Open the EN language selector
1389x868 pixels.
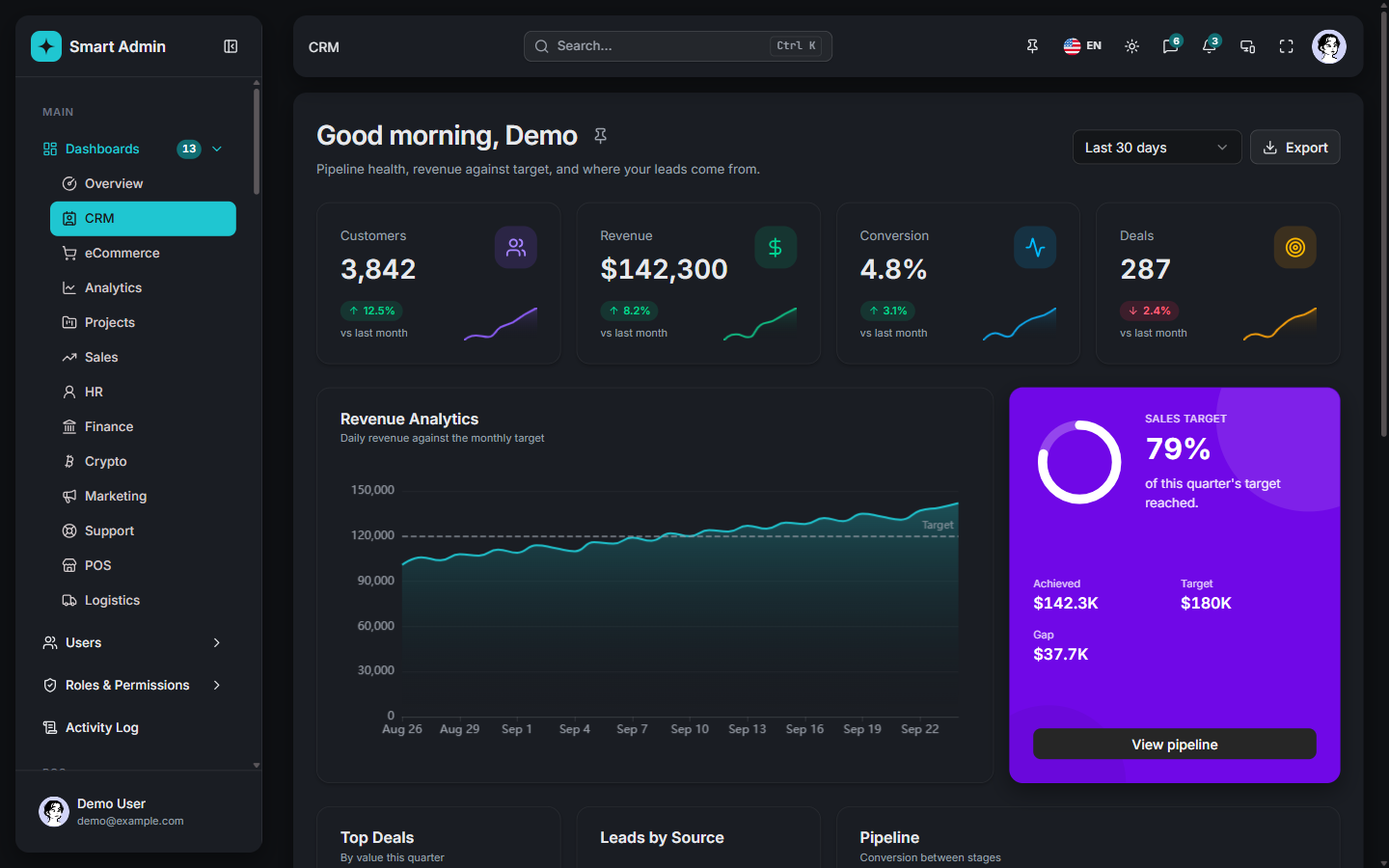pos(1082,46)
